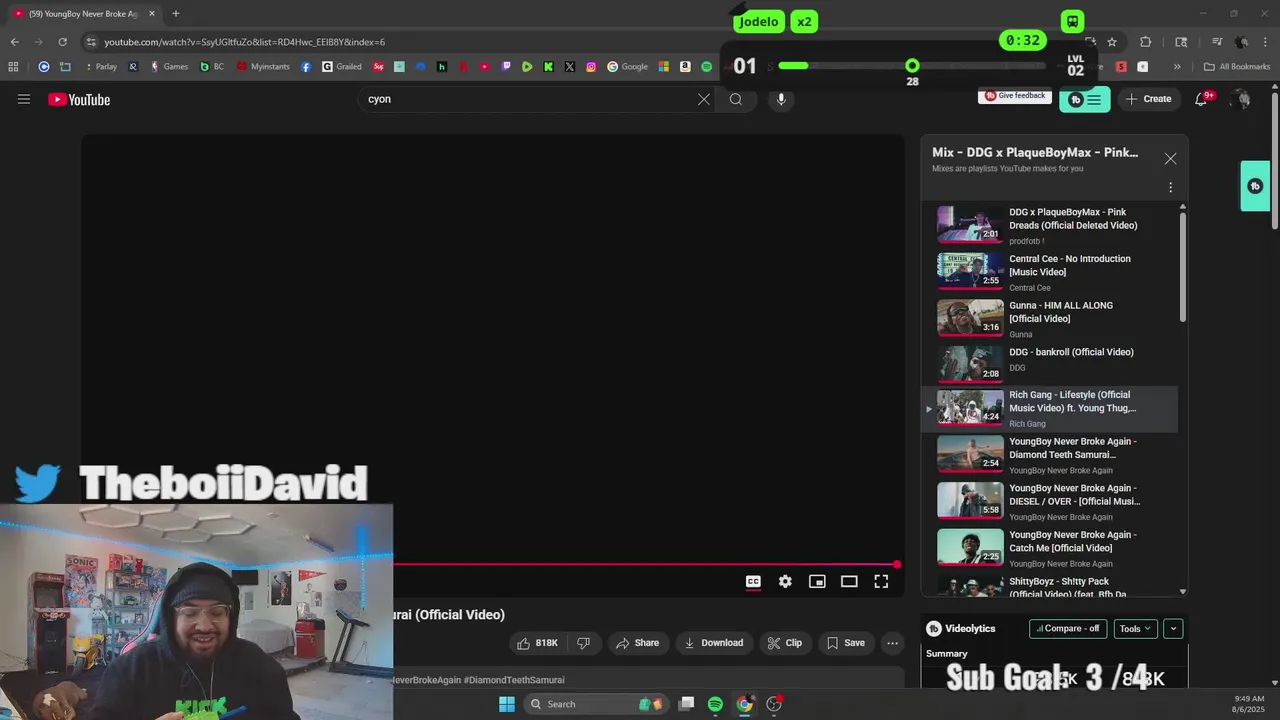Switch to theater mode

click(849, 581)
